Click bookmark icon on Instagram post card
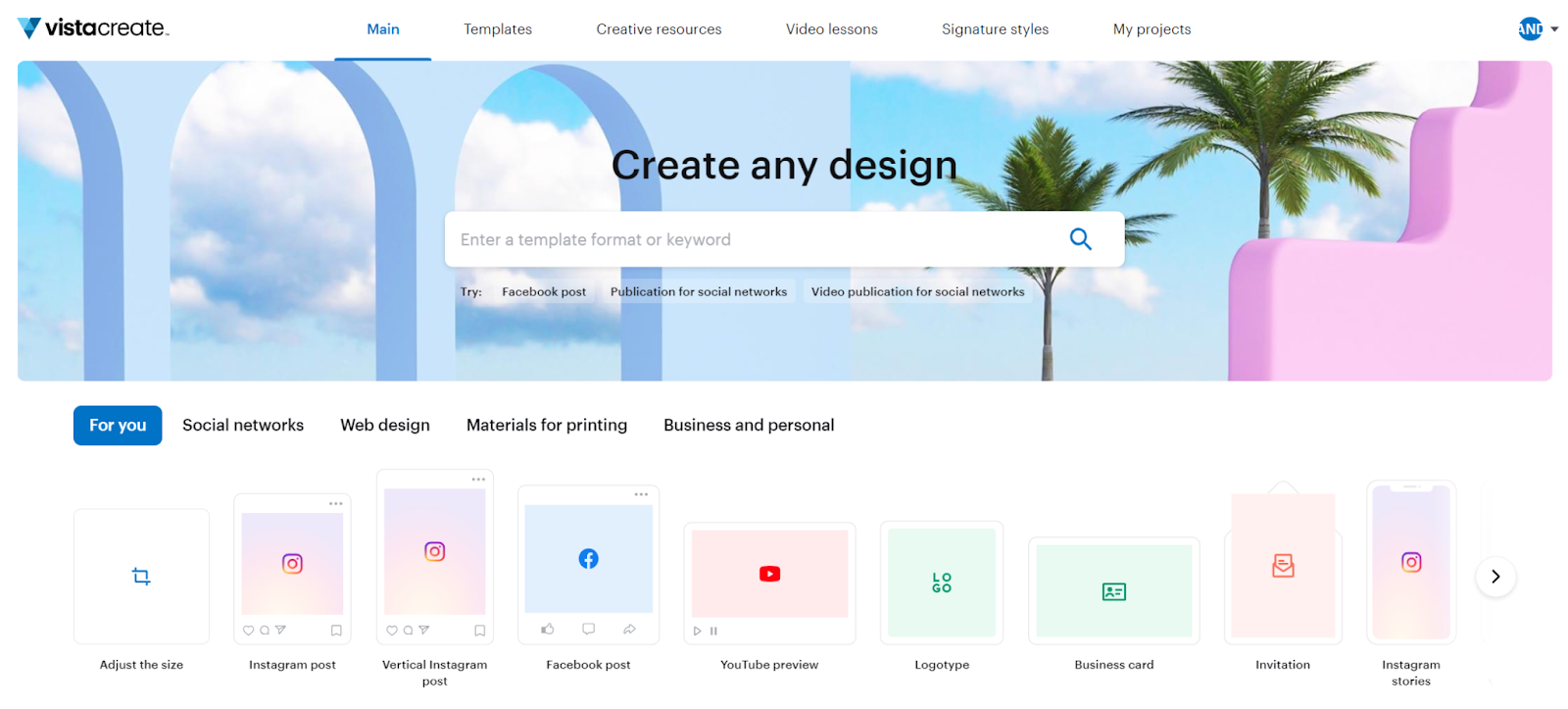This screenshot has width=1568, height=709. pos(336,631)
